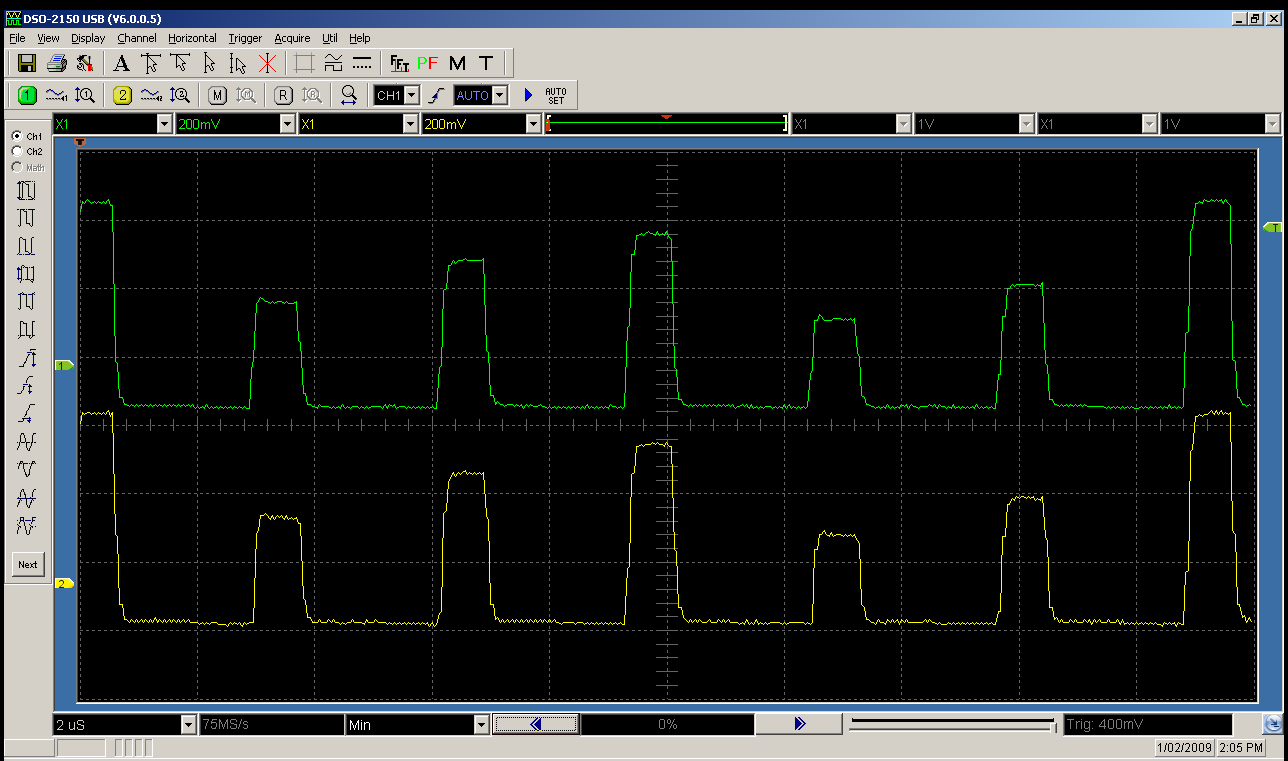Open the Acquire menu
The height and width of the screenshot is (761, 1288).
coord(292,38)
